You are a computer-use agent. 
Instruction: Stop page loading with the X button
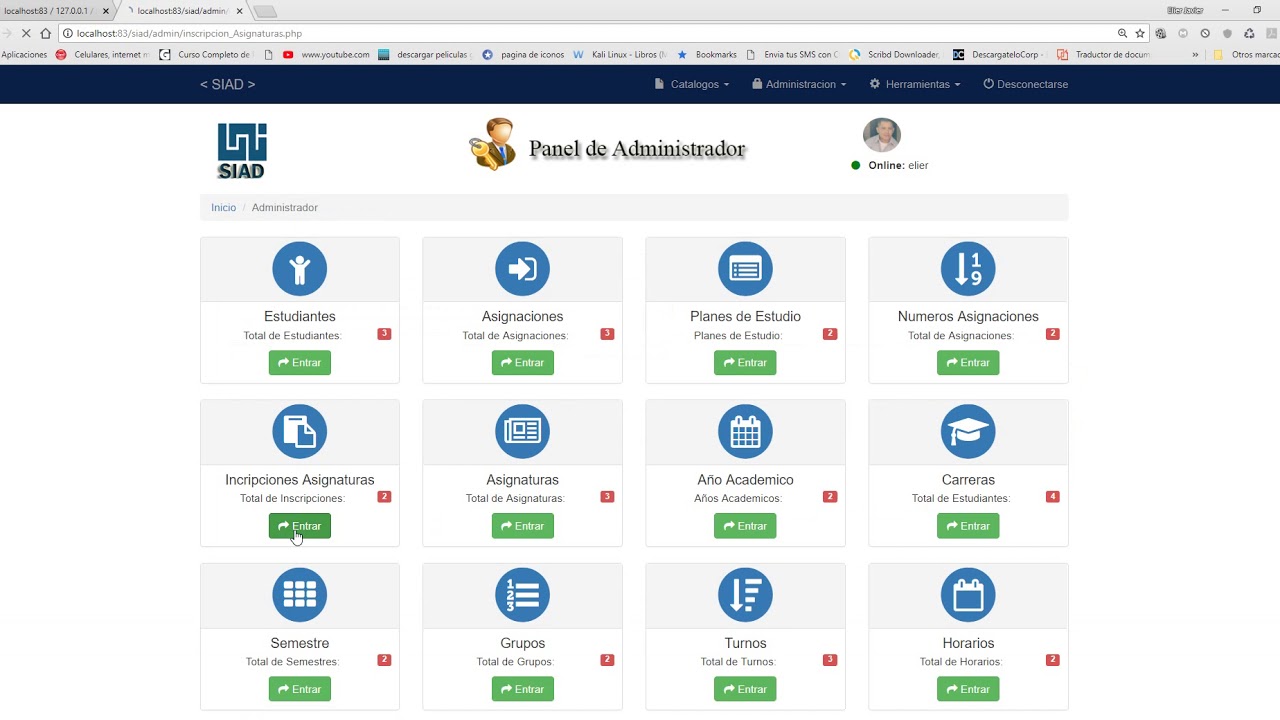click(x=25, y=33)
